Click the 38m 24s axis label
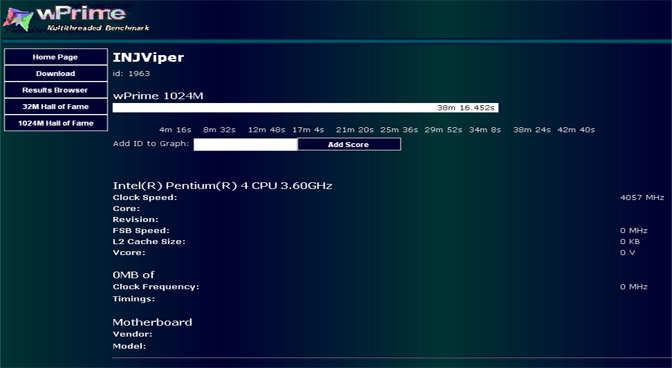 [532, 130]
